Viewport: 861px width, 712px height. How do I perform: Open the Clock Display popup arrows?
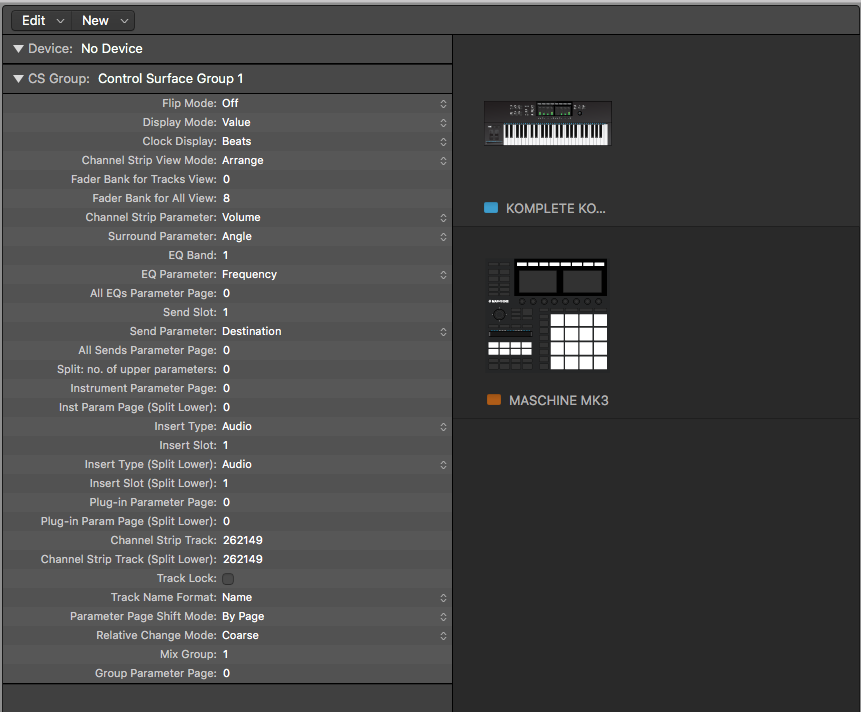point(443,142)
